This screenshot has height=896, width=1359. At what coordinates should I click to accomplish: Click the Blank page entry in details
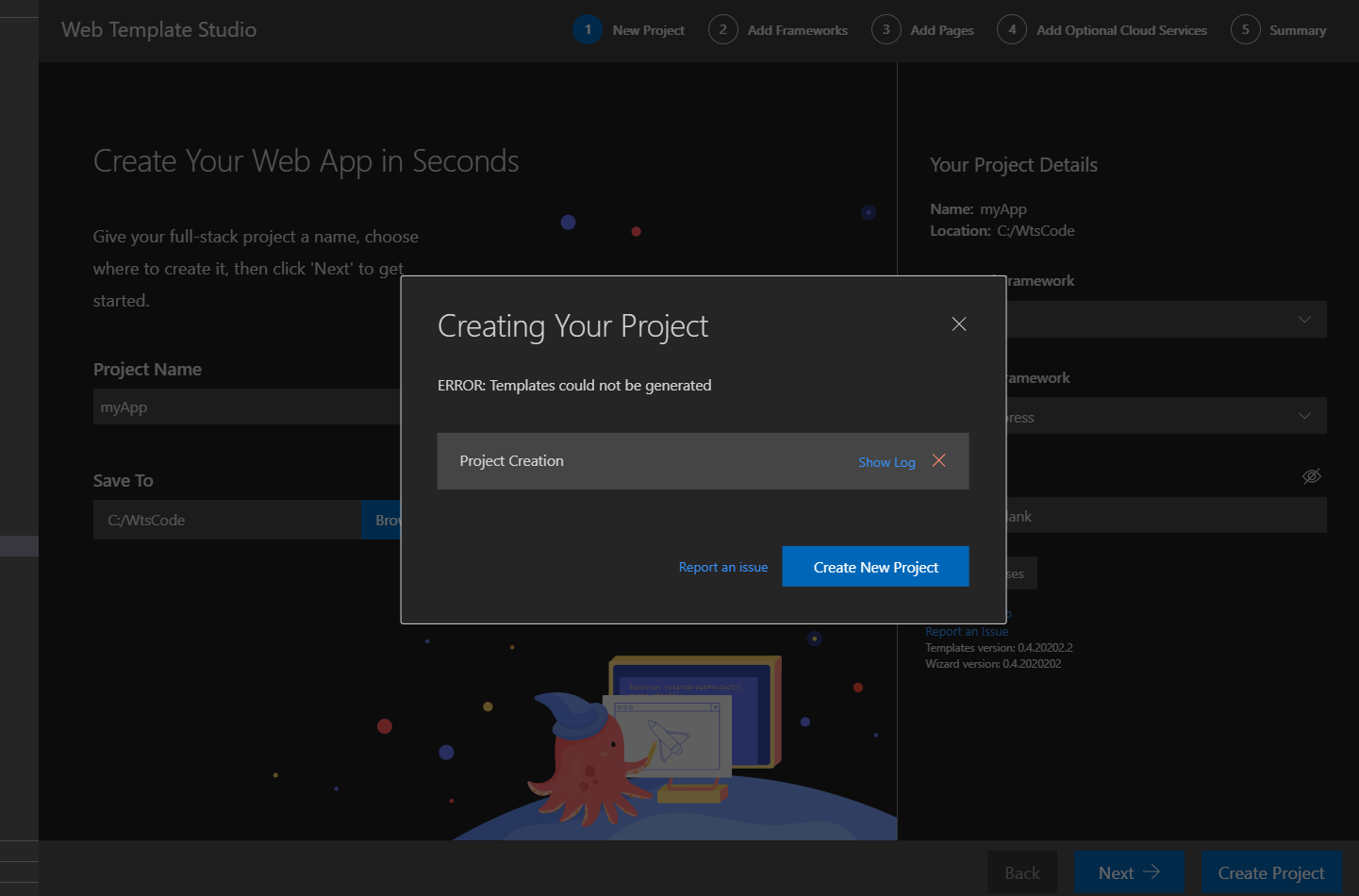coord(1166,516)
